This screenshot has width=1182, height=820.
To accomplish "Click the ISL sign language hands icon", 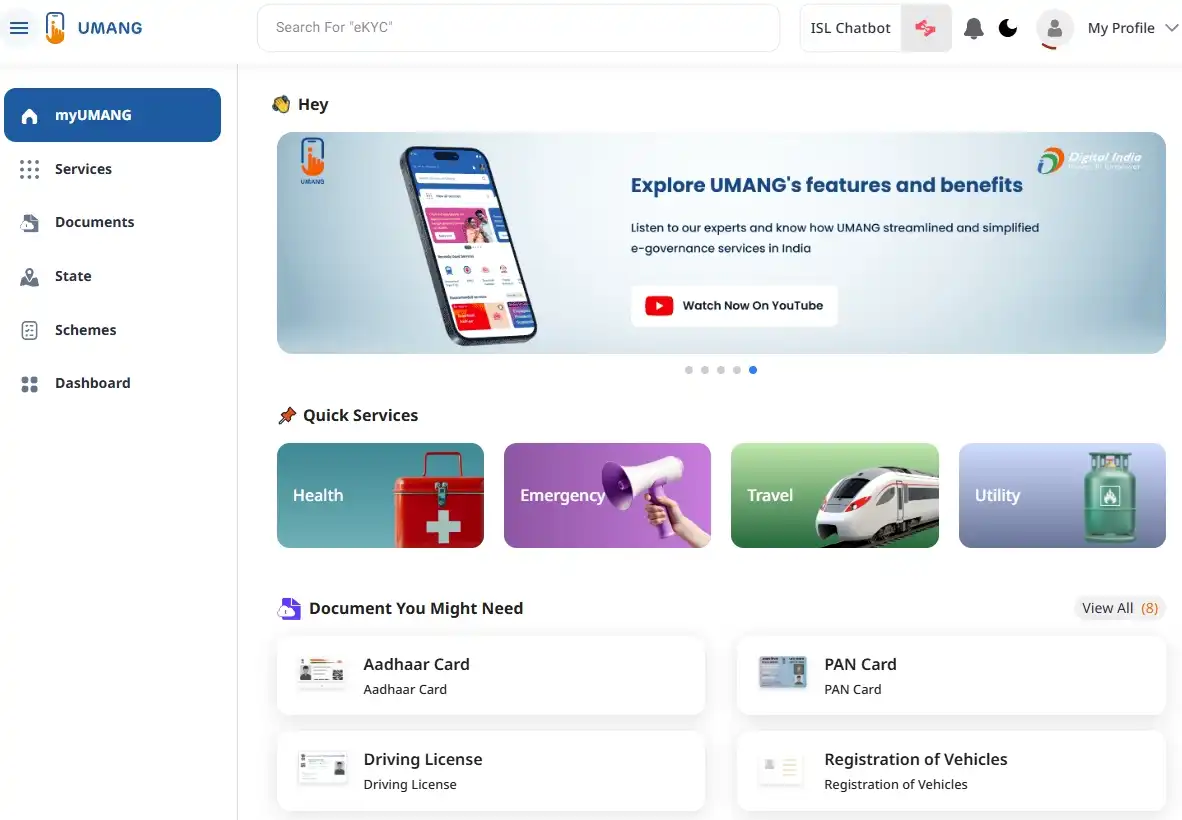I will click(x=926, y=28).
